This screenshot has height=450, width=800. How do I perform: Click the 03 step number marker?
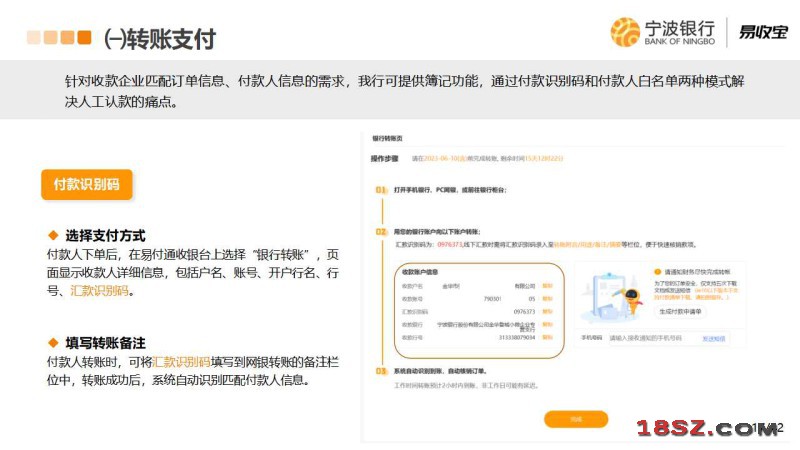[x=381, y=370]
